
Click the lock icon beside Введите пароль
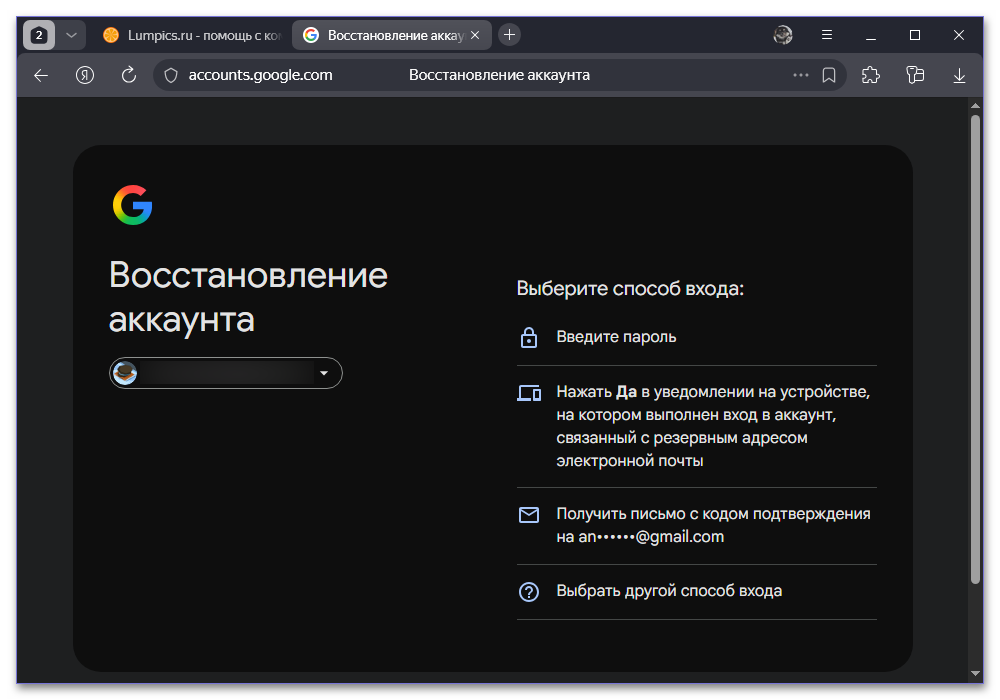[529, 337]
